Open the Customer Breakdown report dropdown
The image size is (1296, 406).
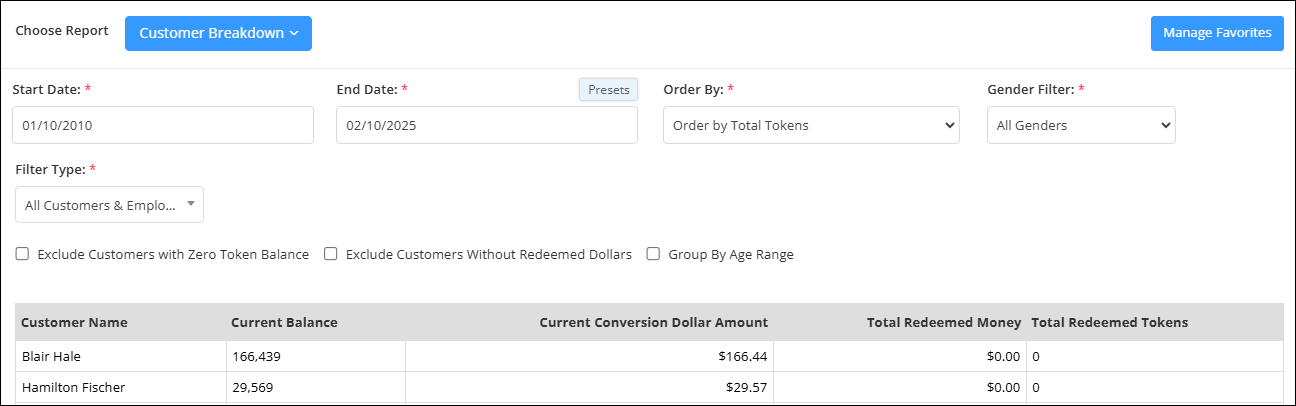[218, 33]
